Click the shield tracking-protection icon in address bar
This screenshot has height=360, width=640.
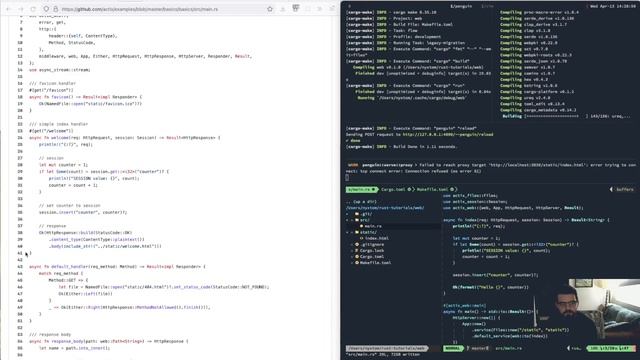[x=47, y=9]
